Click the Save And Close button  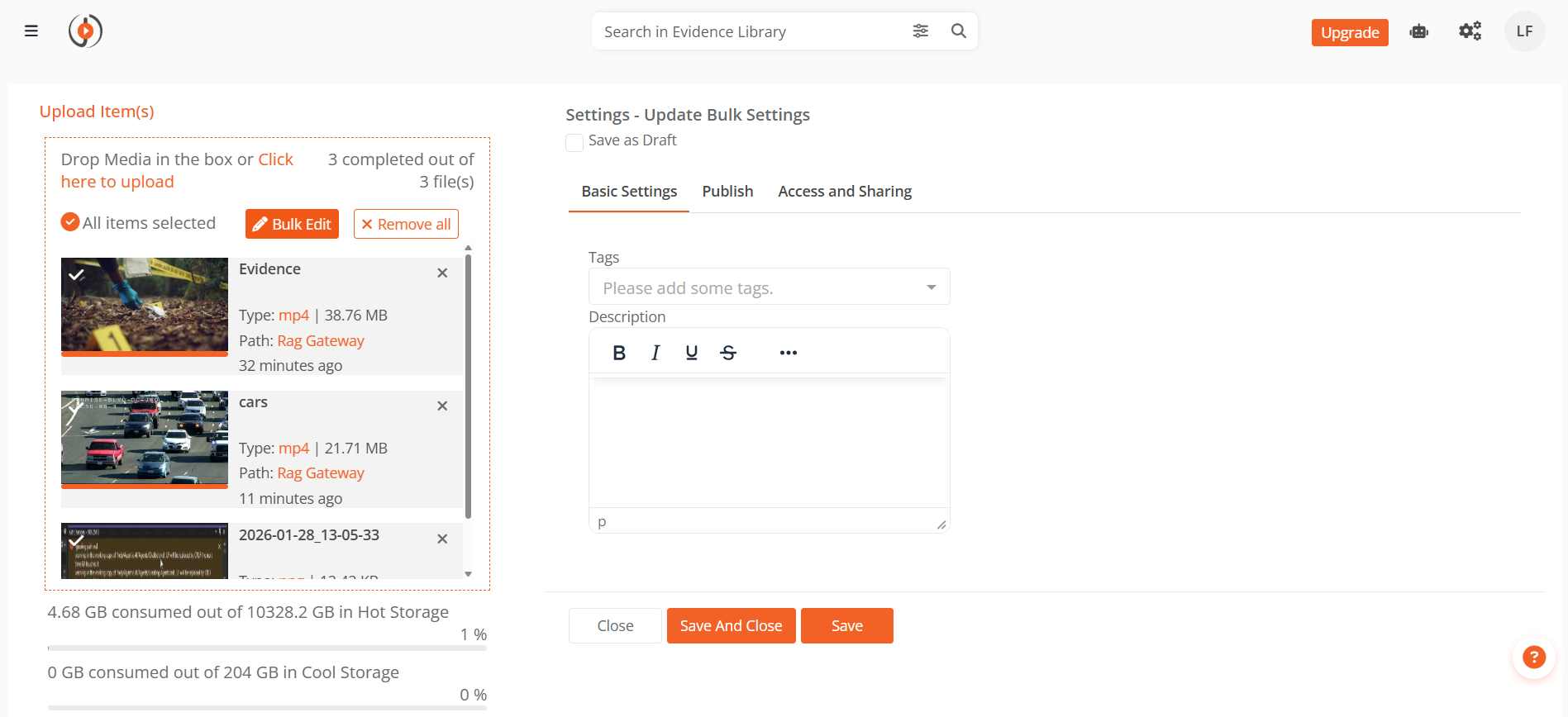(x=731, y=626)
